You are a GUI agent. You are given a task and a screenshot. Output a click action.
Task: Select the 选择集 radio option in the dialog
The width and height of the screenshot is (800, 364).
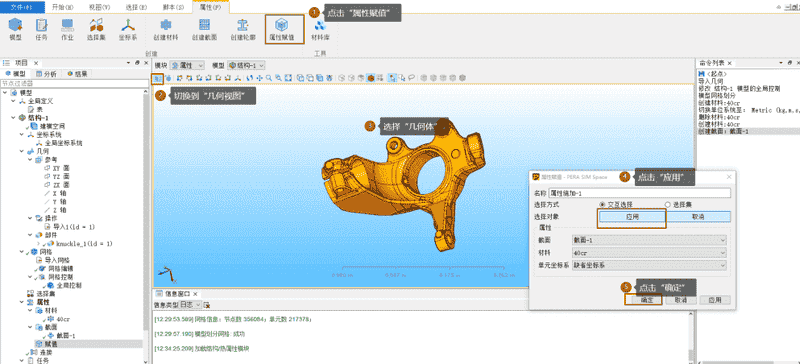tap(678, 205)
